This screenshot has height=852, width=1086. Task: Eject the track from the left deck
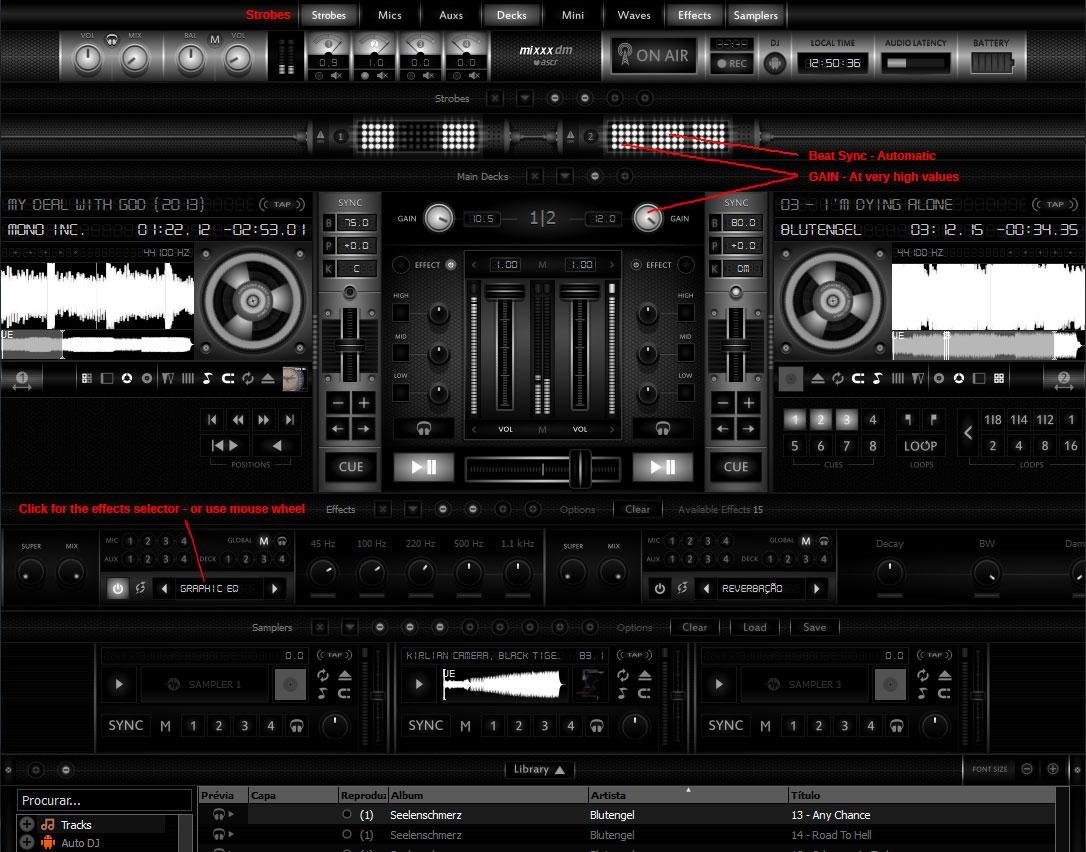coord(267,378)
